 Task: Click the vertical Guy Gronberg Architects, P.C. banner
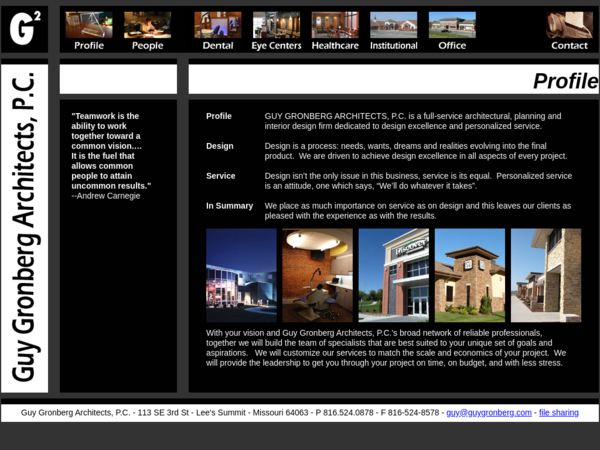[x=24, y=228]
